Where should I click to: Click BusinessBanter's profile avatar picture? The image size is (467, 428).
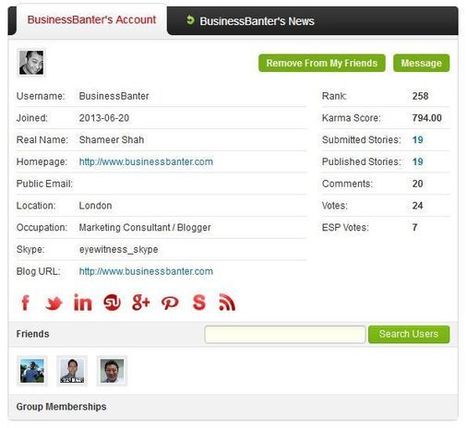click(x=31, y=63)
